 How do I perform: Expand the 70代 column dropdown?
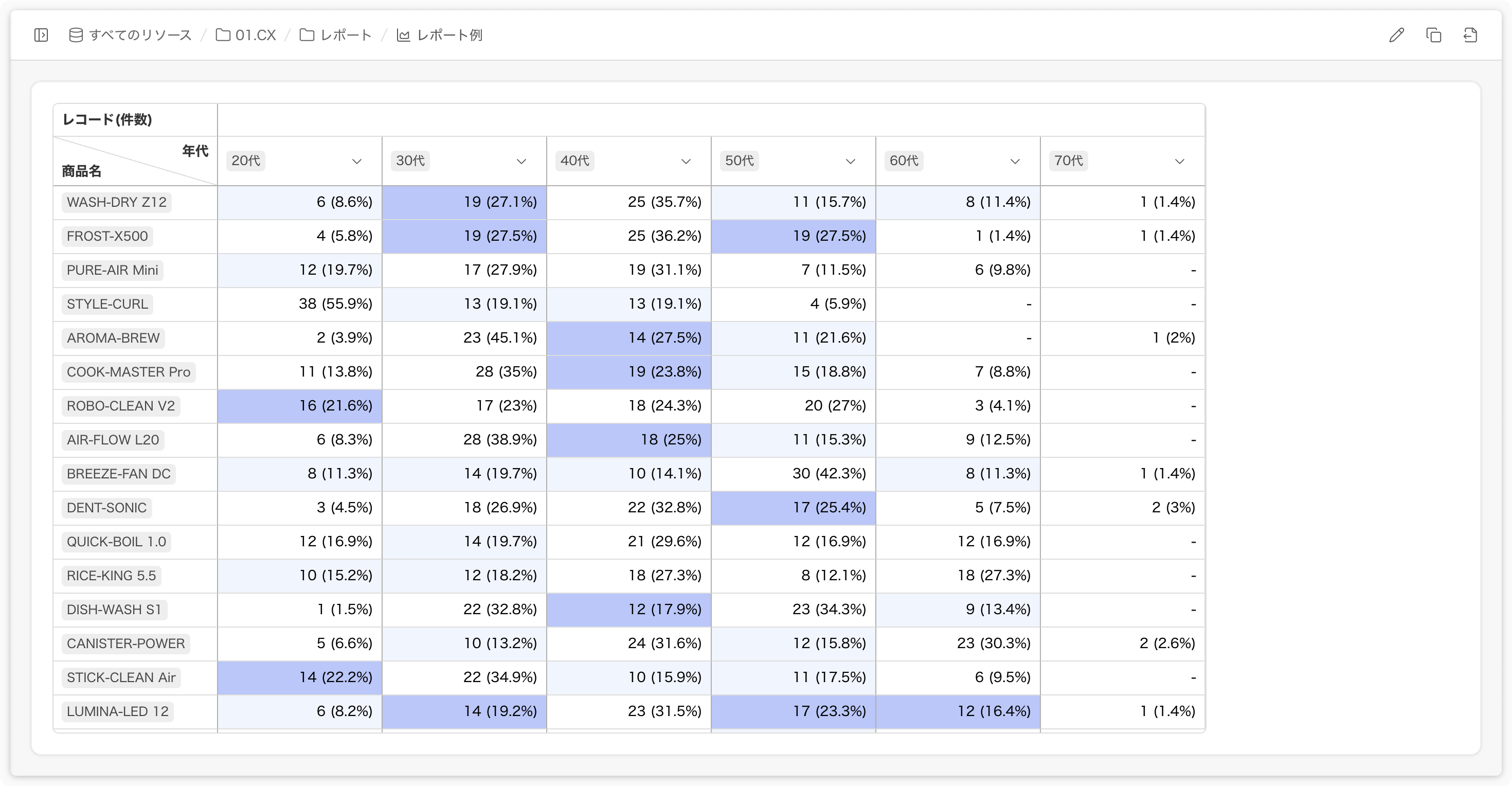click(1179, 161)
